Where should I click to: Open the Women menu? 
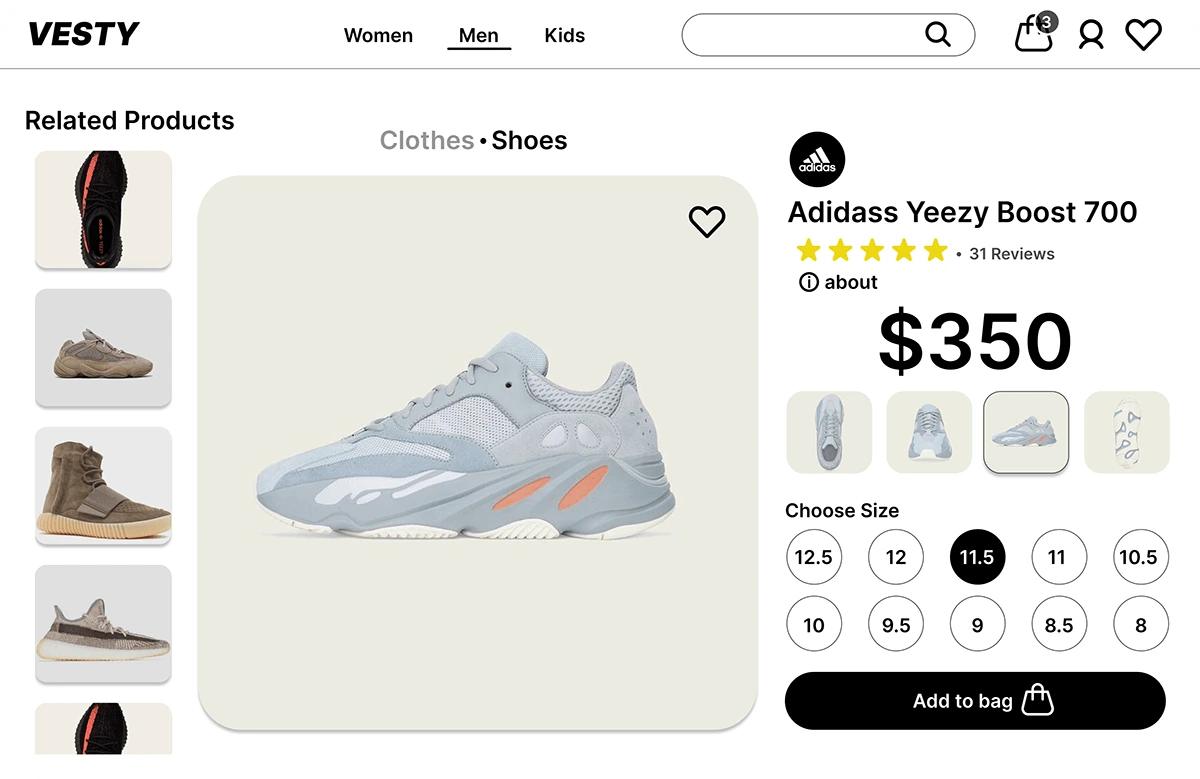click(378, 36)
